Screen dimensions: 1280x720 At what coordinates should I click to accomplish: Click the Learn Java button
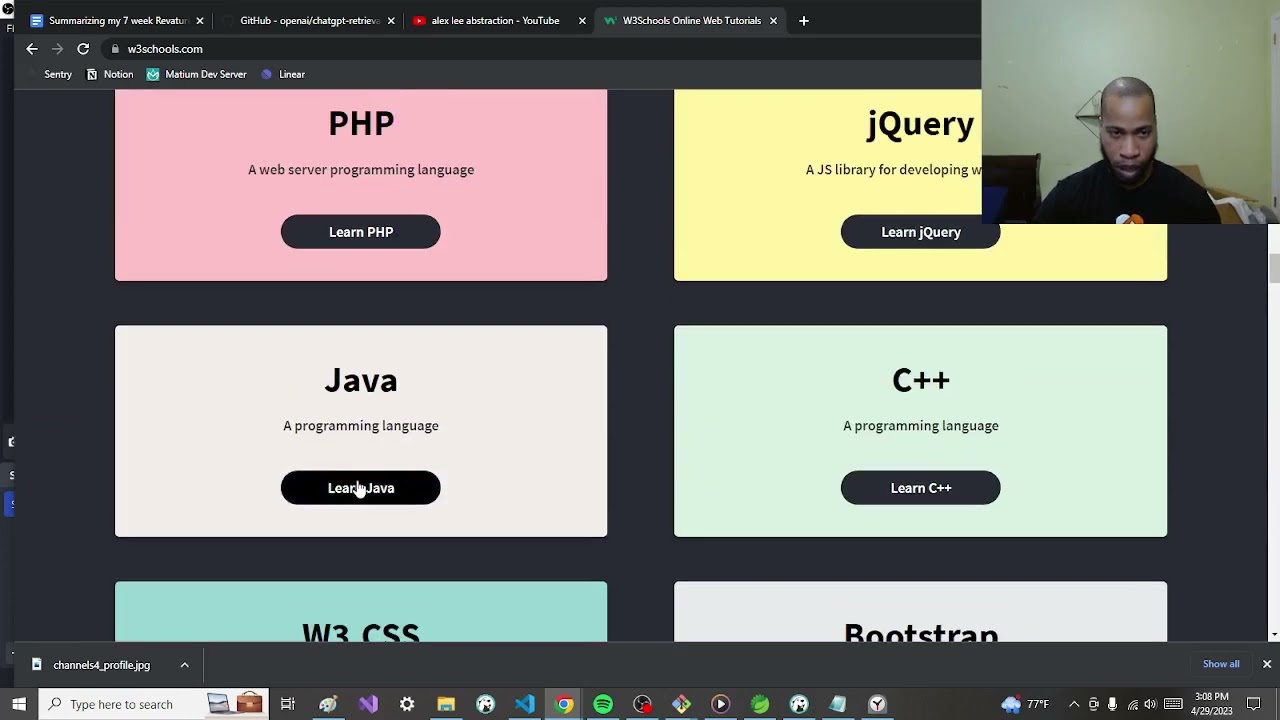[361, 488]
